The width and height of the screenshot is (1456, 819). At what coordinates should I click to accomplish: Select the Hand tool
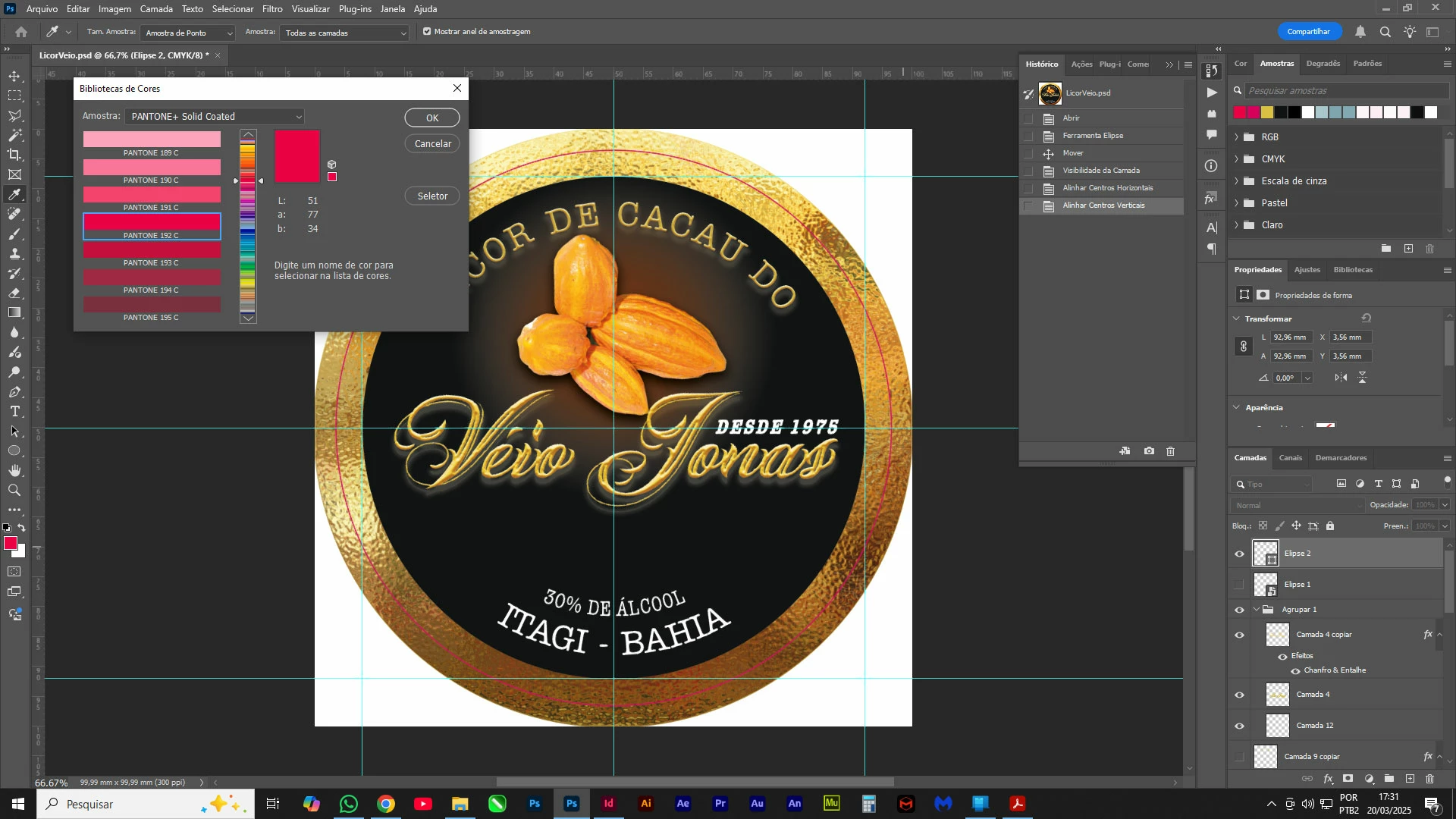click(14, 471)
